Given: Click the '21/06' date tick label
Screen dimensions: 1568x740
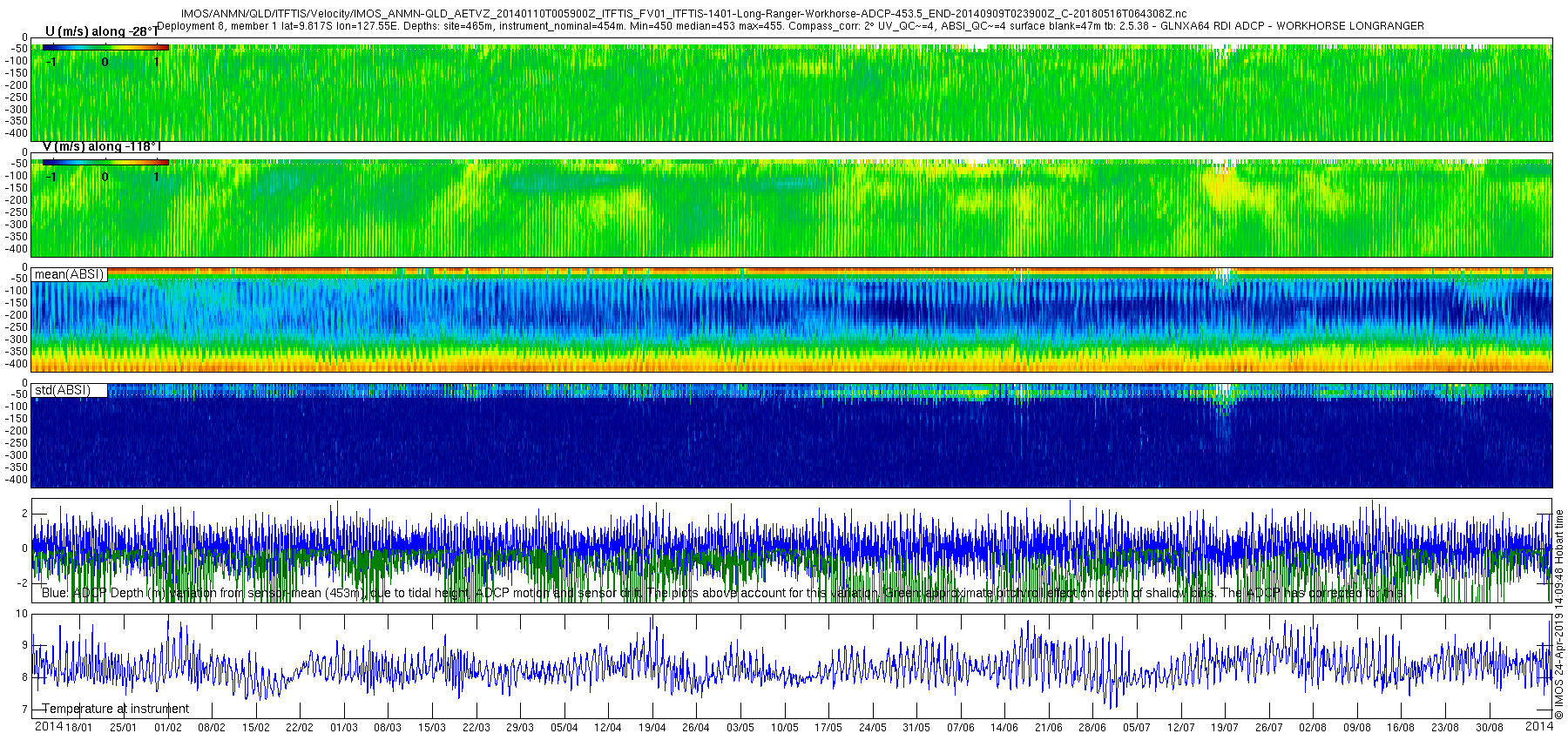Looking at the screenshot, I should [x=1049, y=728].
